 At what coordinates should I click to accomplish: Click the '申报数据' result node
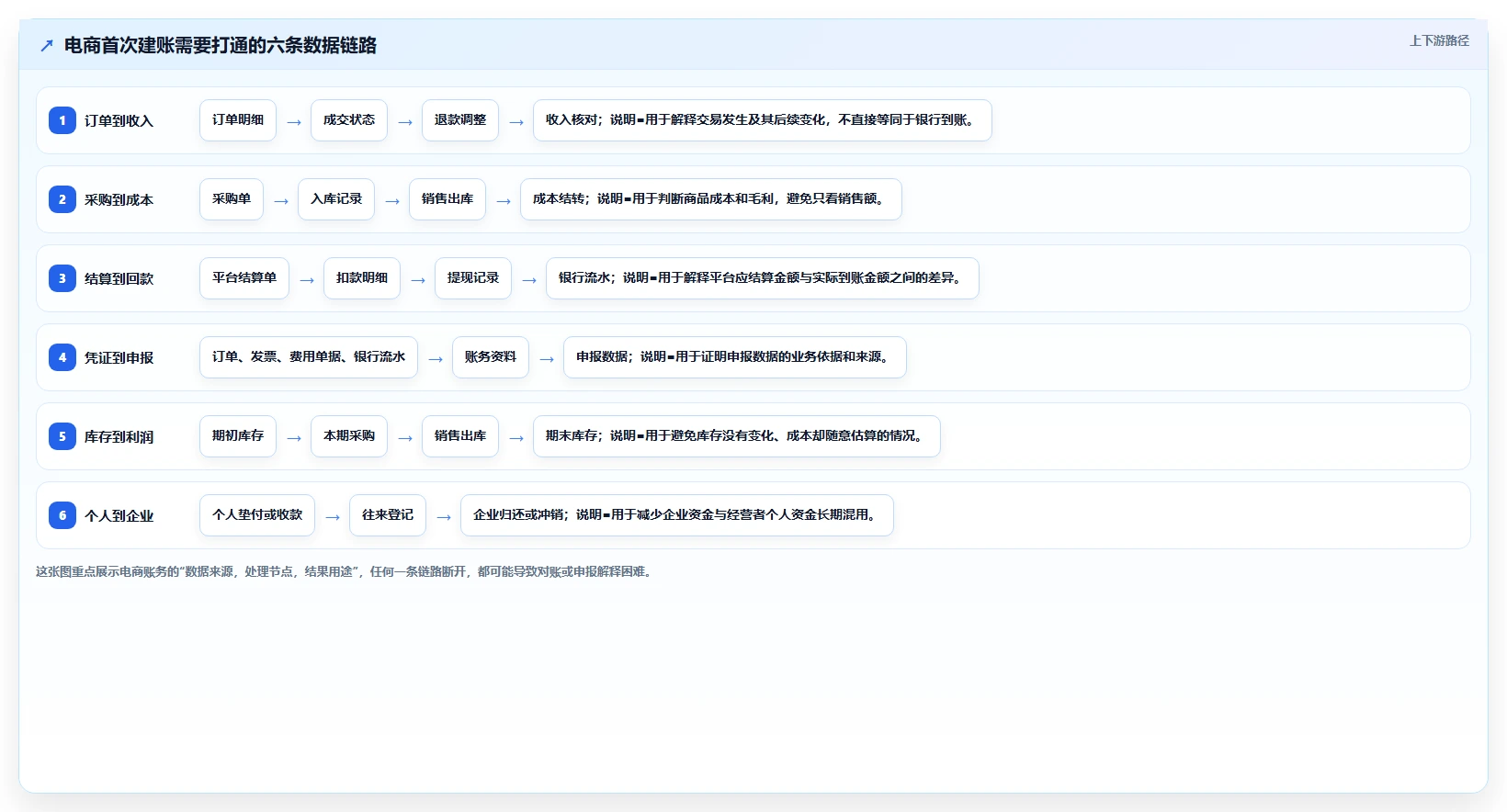735,357
